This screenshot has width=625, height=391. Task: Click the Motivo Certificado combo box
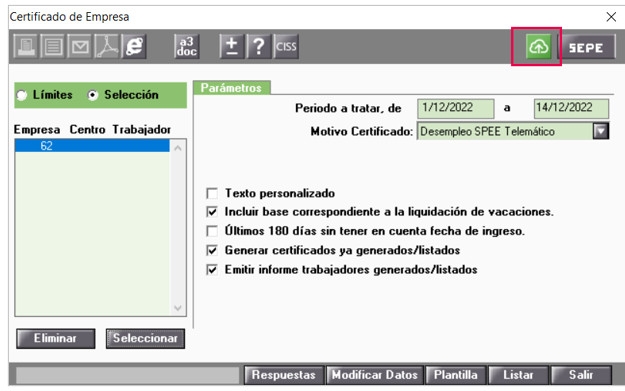coord(513,131)
